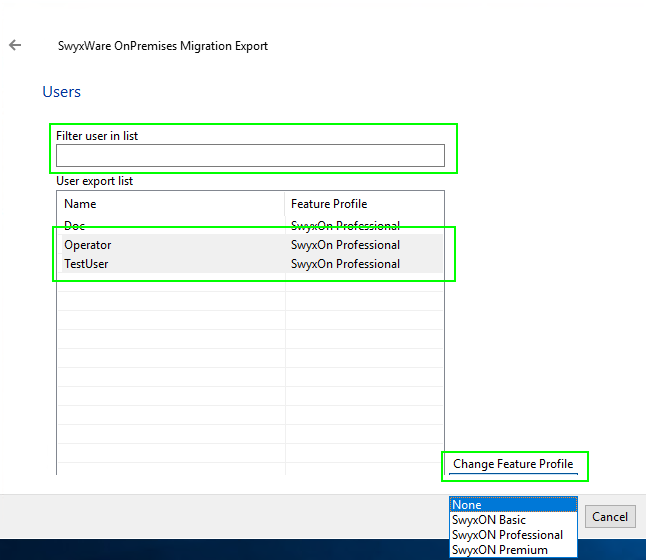Focus the Filter user in list field
646x560 pixels.
250,155
